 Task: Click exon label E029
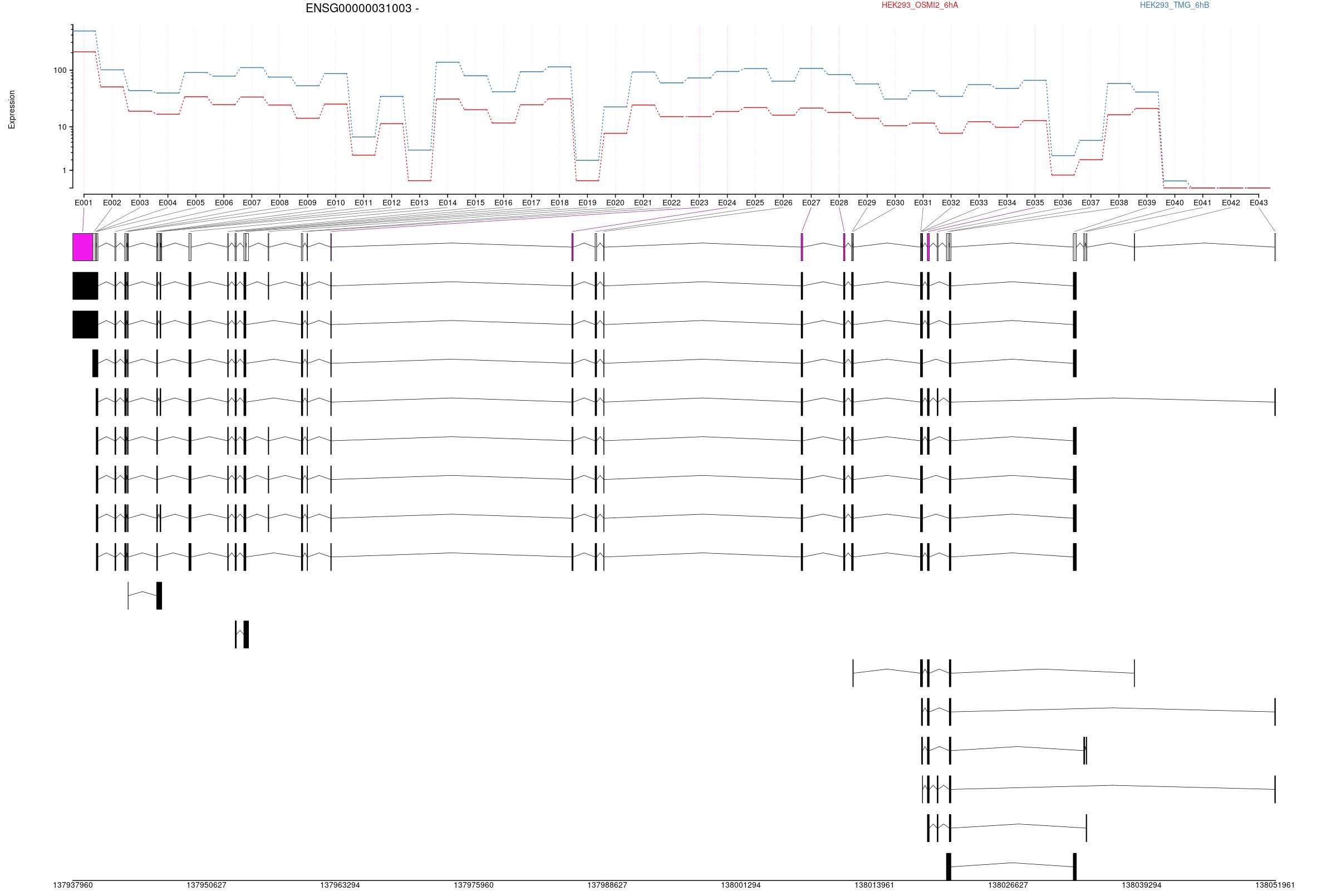pyautogui.click(x=867, y=203)
